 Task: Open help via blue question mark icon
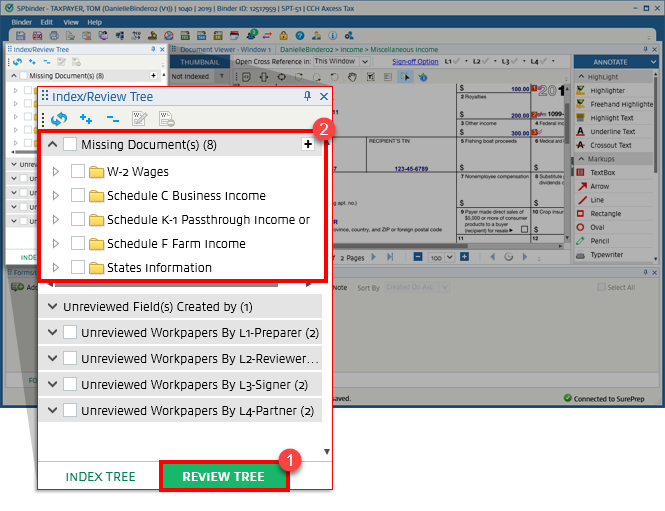pyautogui.click(x=300, y=36)
